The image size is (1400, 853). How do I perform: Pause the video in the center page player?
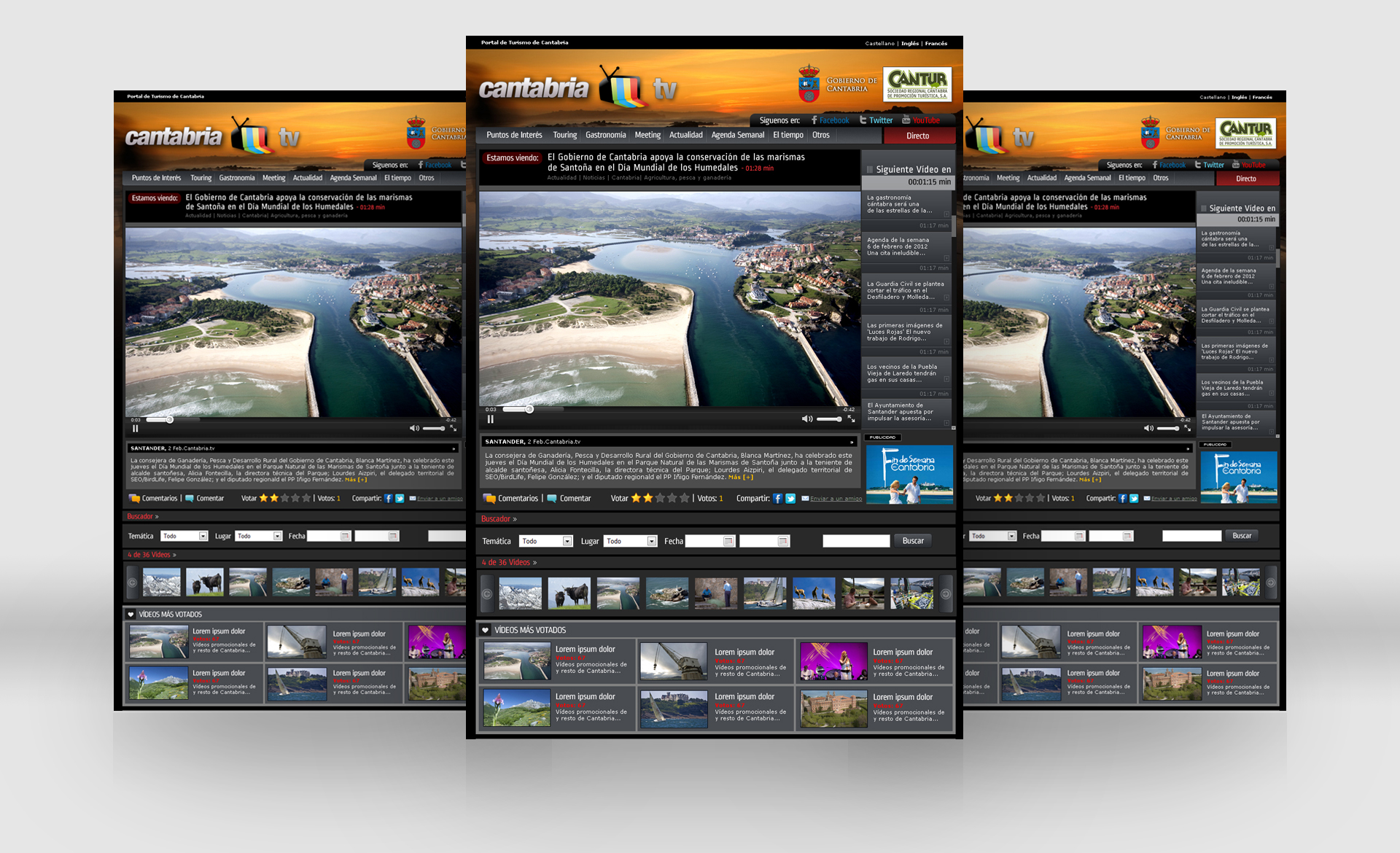tap(491, 419)
